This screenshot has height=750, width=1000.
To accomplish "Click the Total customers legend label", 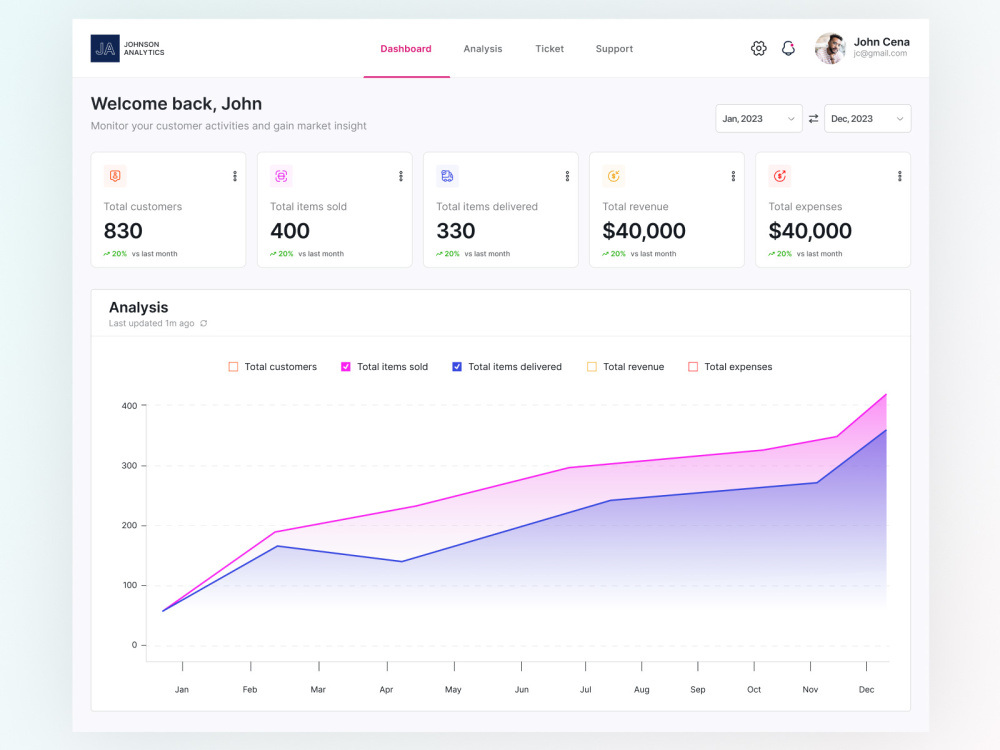I will pos(281,367).
